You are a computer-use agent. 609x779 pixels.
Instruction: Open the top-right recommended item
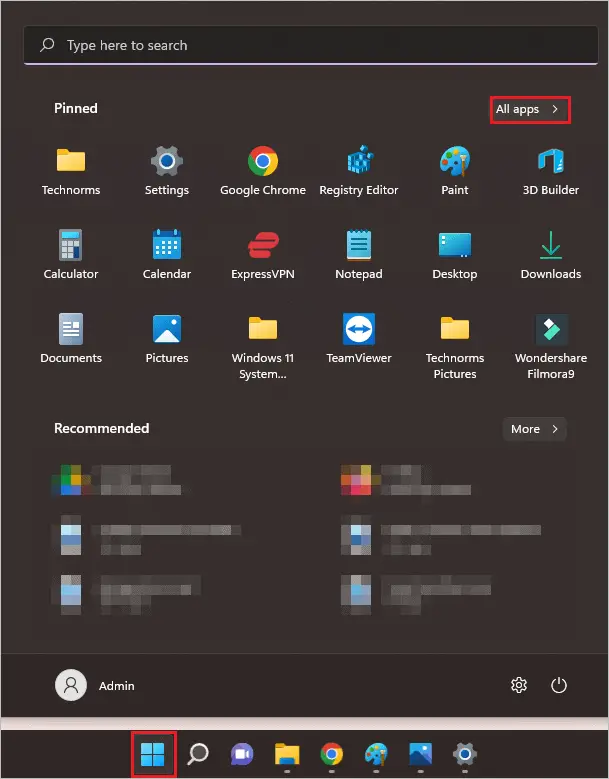[x=407, y=480]
